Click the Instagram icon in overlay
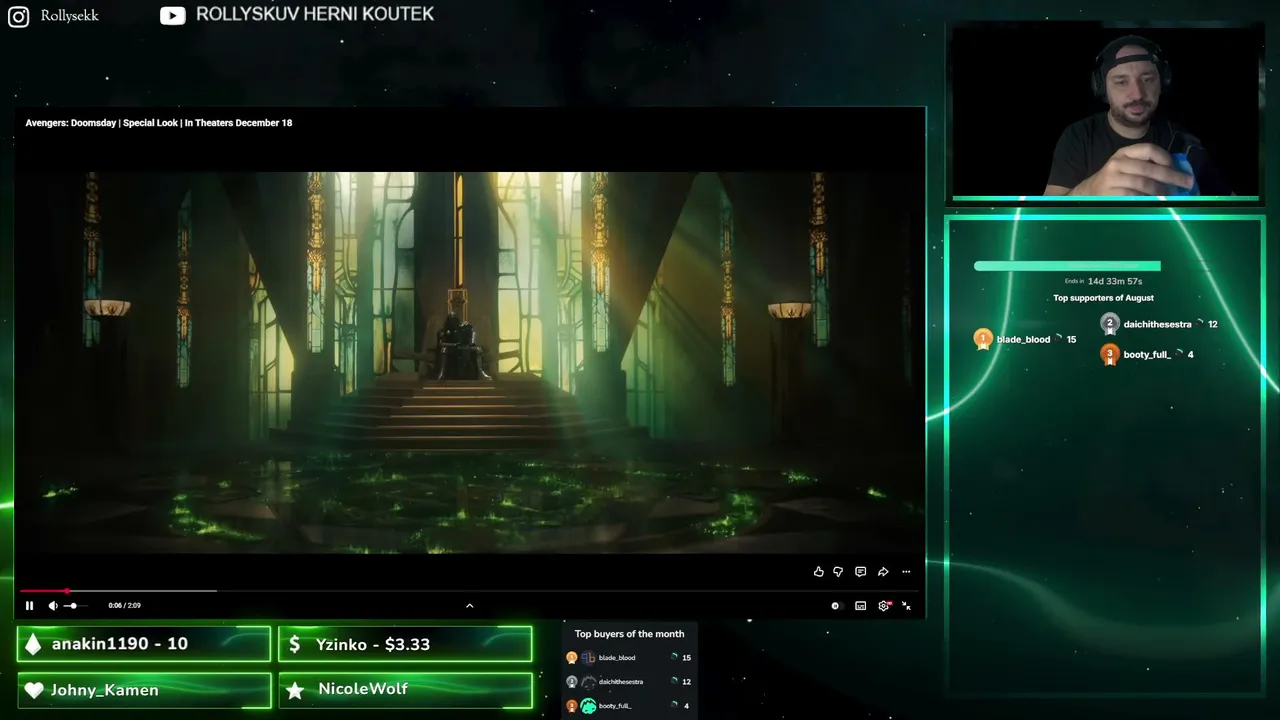 (x=18, y=16)
